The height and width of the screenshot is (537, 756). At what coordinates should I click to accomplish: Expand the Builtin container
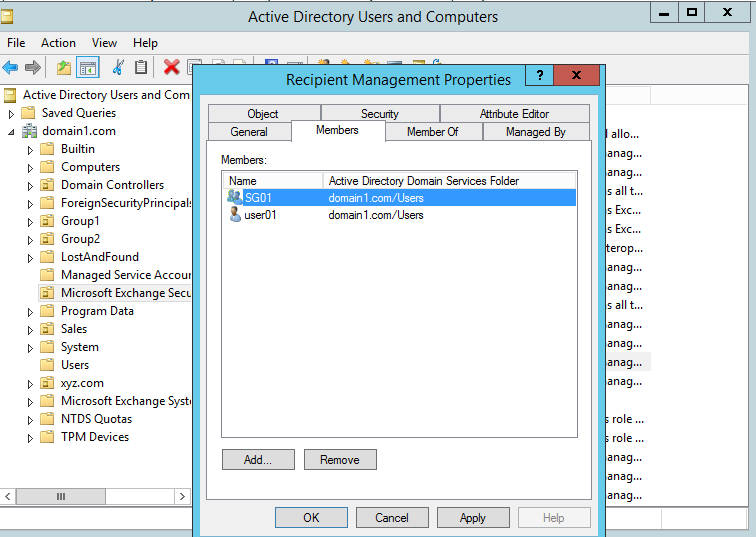30,150
